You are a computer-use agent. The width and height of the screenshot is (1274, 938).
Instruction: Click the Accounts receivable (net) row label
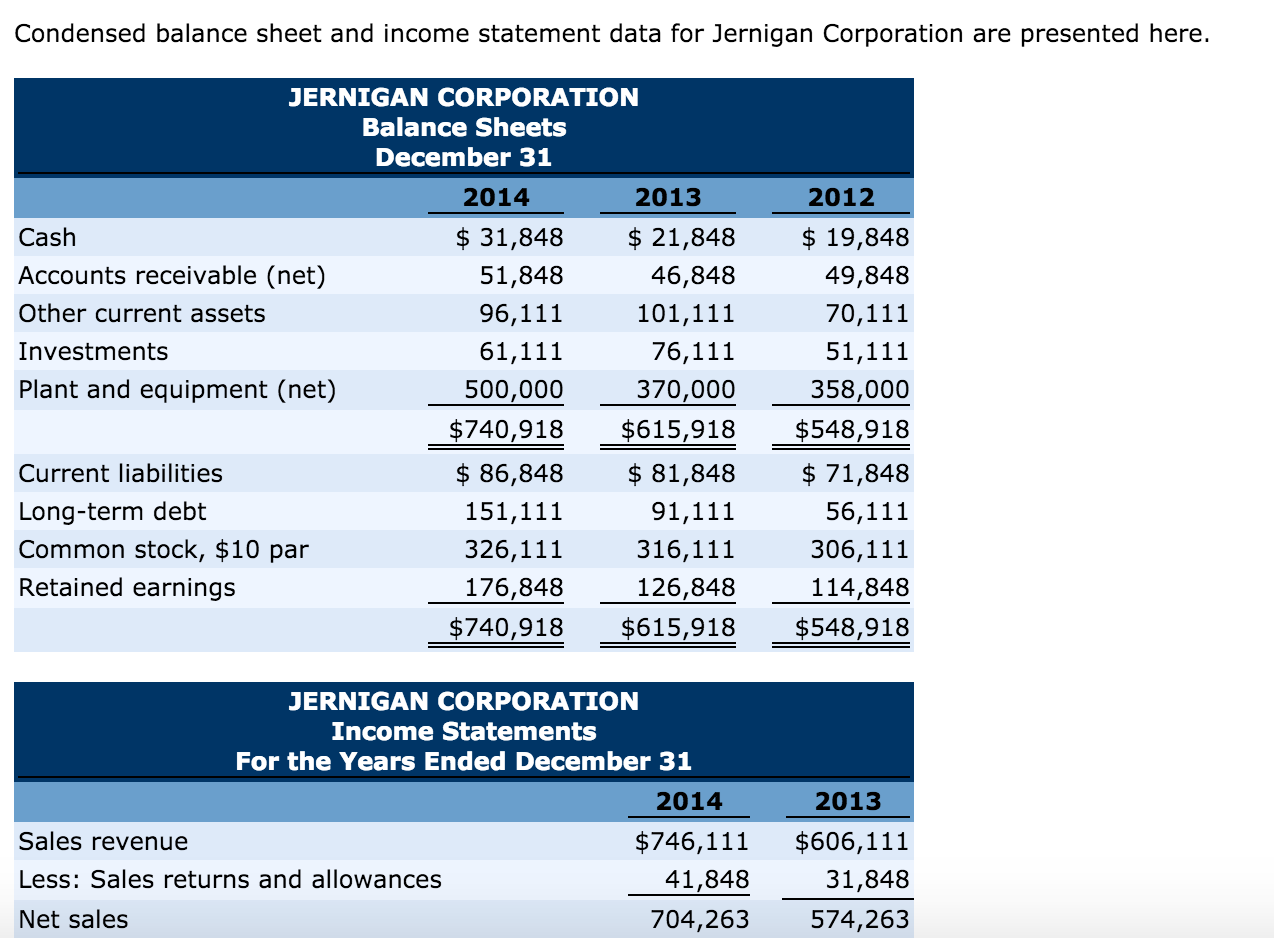pos(168,275)
